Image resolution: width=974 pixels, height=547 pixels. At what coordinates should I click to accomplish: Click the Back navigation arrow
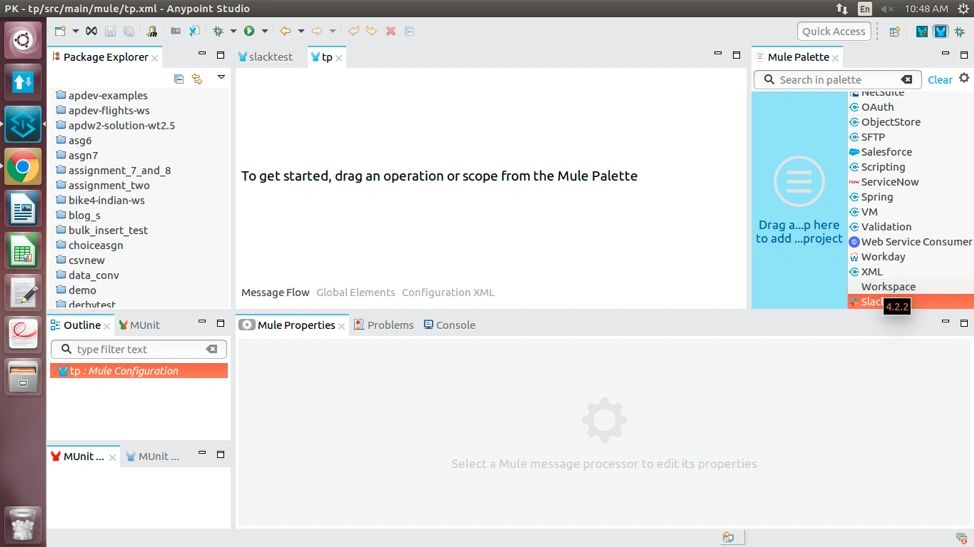point(285,31)
